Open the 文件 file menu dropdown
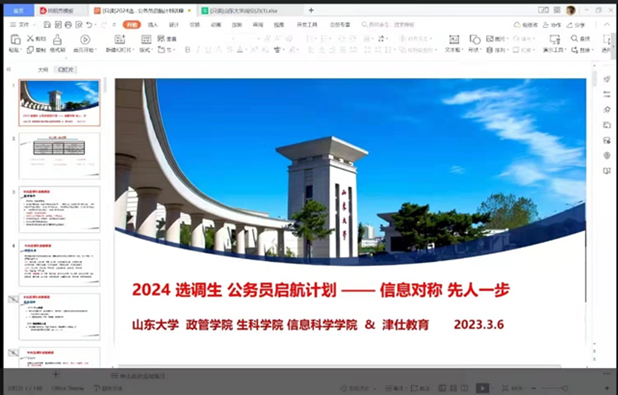Screen dimensions: 618x395 (23, 25)
